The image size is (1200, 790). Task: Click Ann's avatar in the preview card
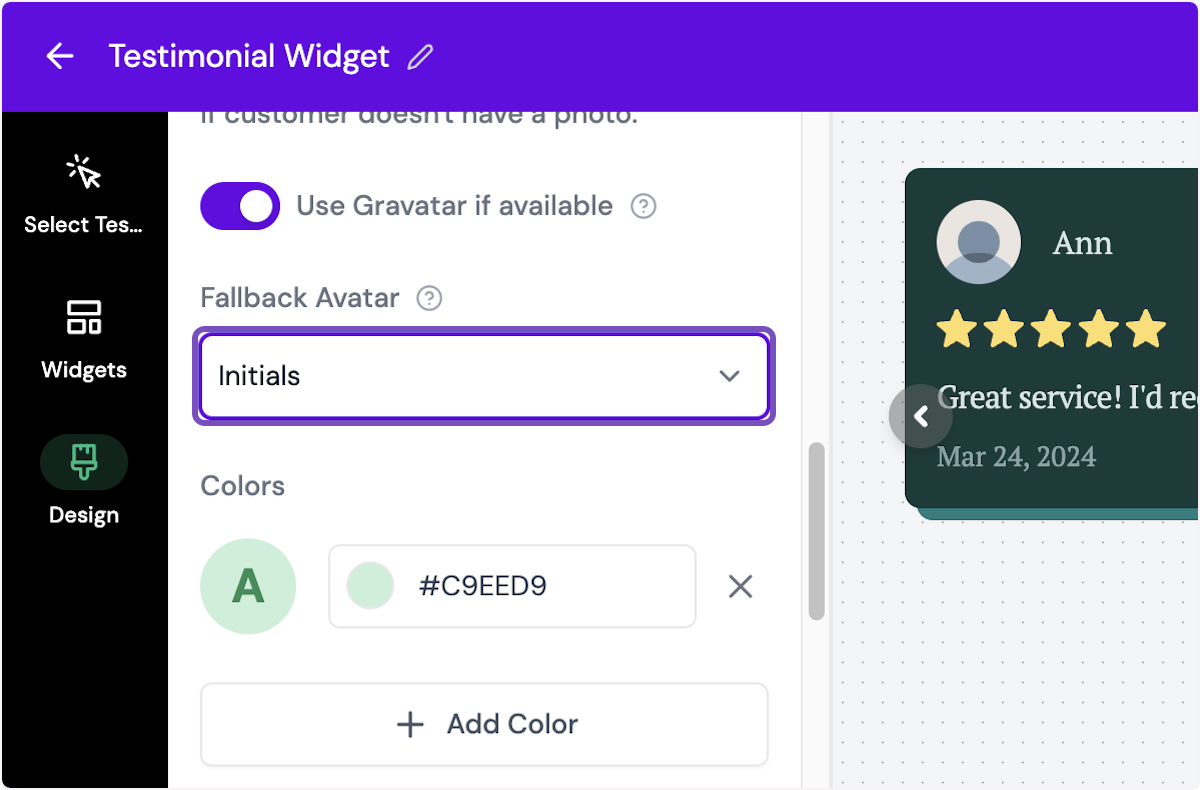click(978, 241)
